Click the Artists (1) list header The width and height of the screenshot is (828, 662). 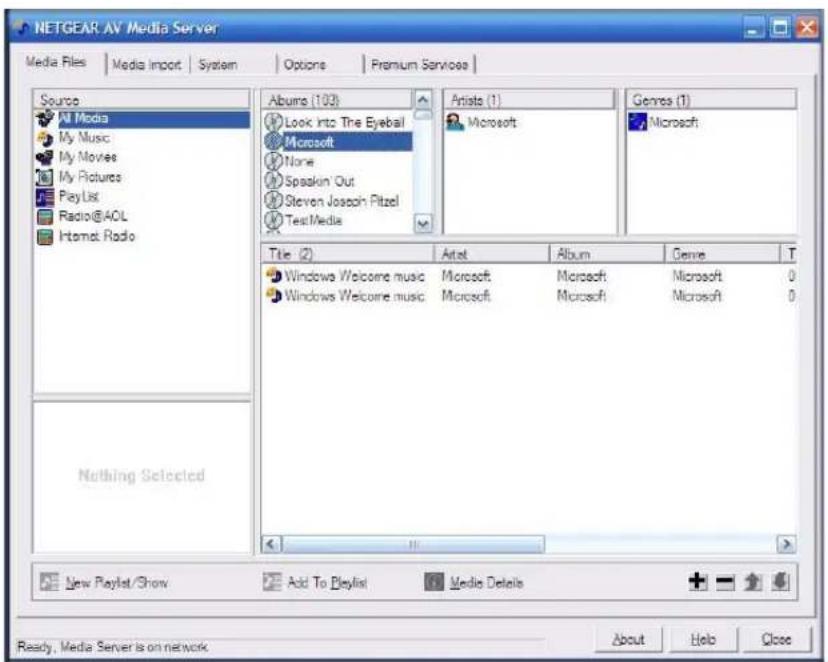(529, 100)
